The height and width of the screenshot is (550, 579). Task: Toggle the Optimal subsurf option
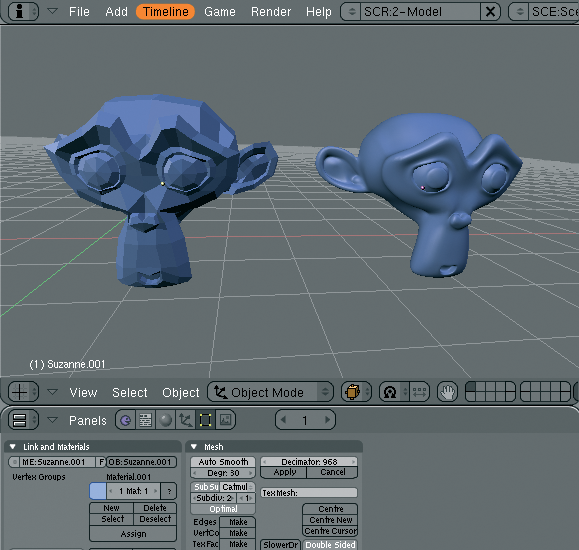223,509
